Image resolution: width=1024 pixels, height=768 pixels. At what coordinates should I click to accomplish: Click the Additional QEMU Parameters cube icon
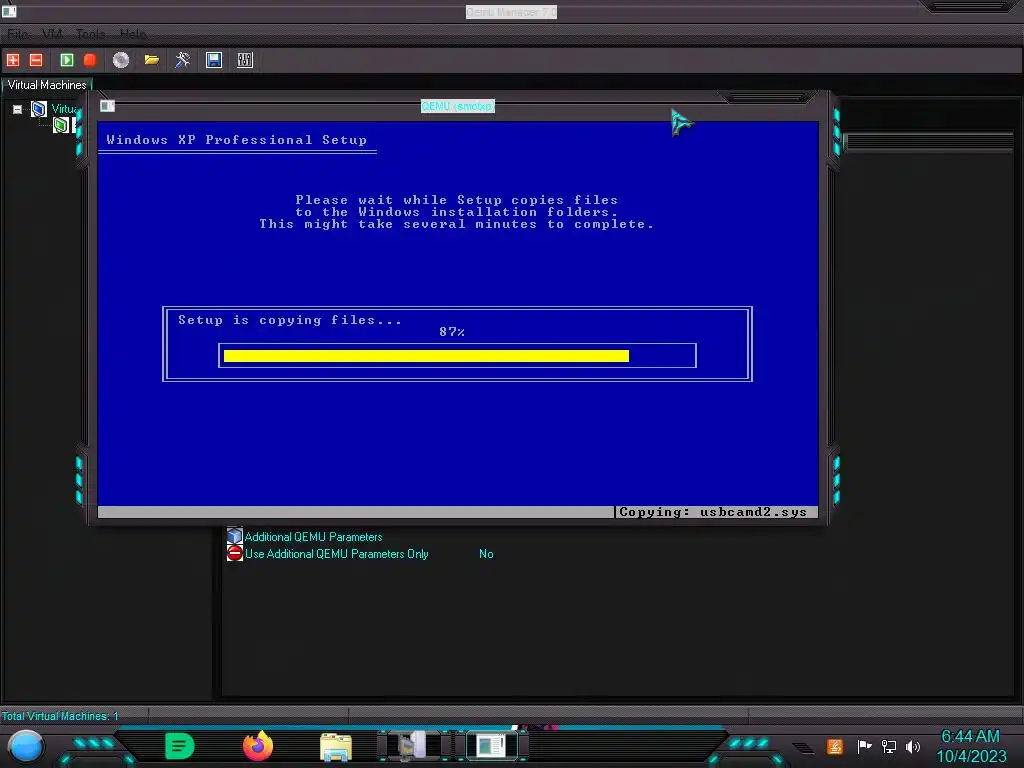234,536
